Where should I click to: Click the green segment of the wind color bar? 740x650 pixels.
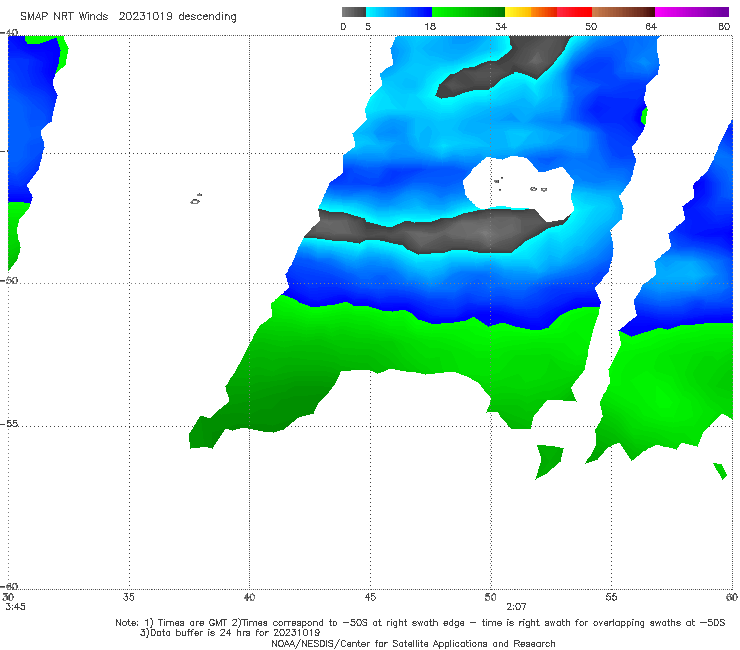coord(468,12)
